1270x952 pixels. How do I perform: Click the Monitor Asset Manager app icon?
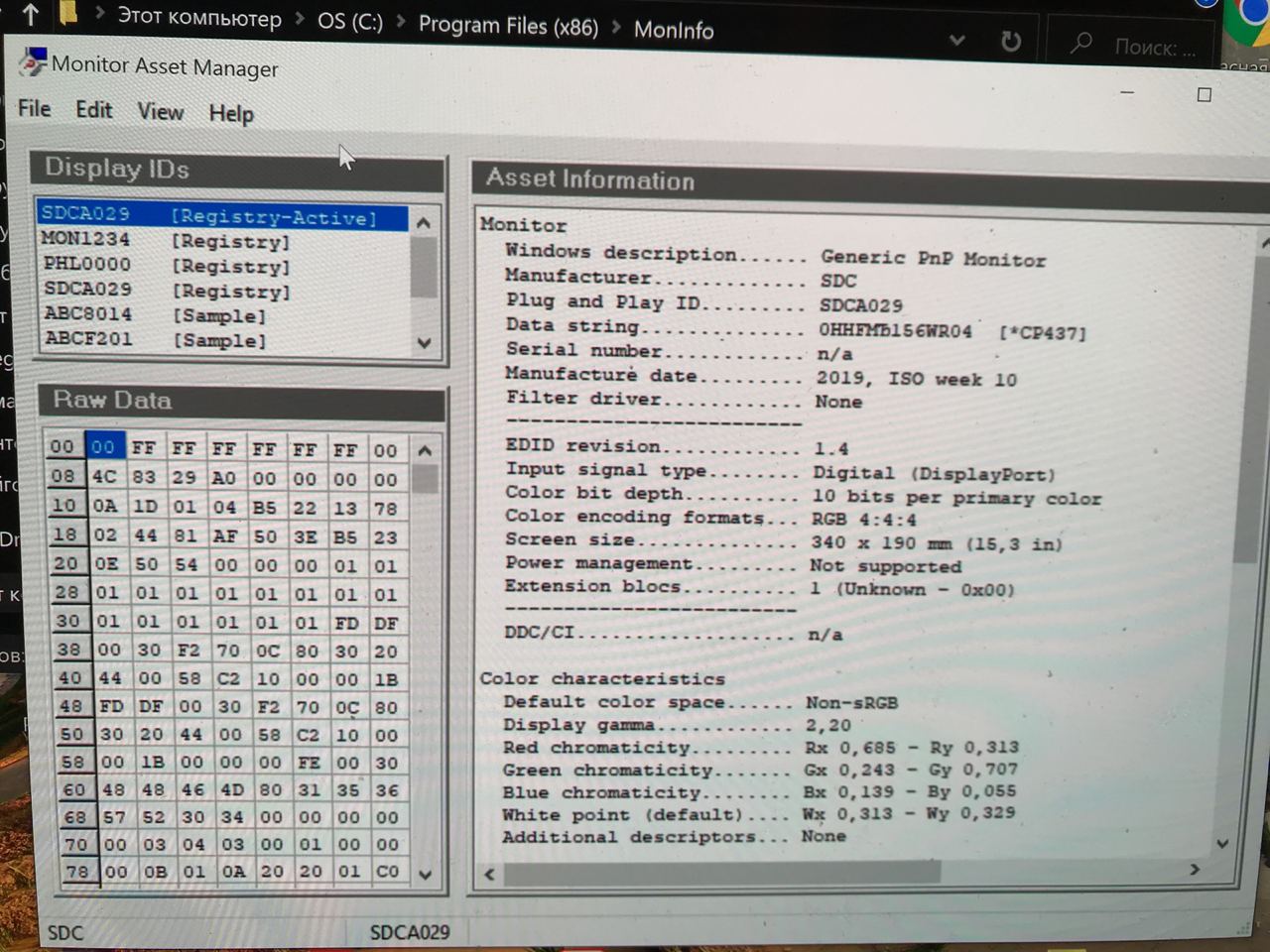[34, 61]
